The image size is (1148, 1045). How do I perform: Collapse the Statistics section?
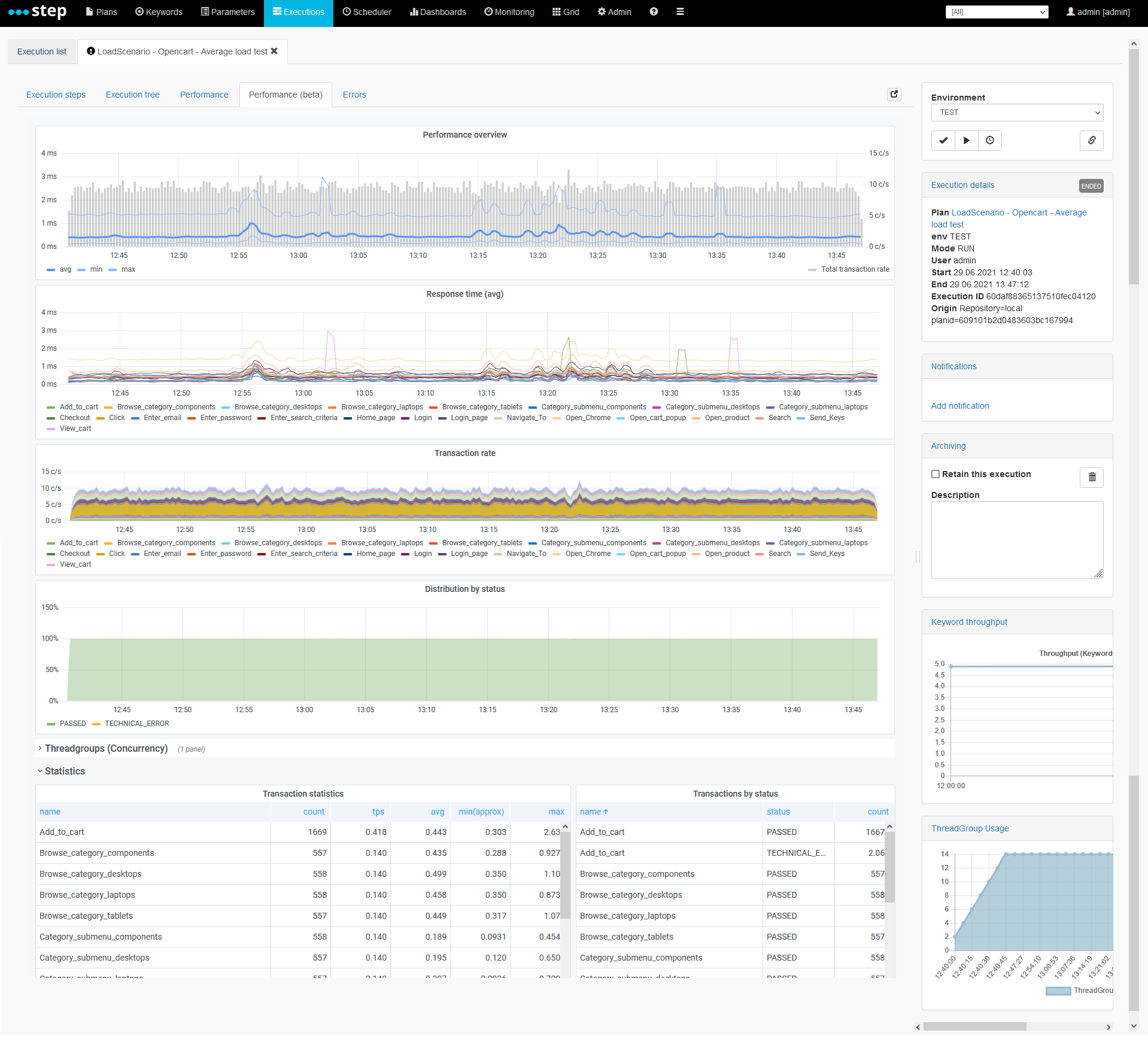click(x=65, y=771)
